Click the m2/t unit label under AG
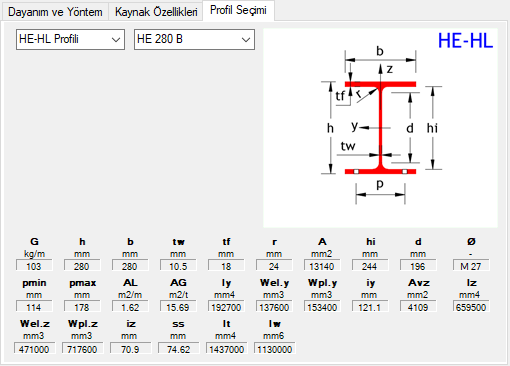 [178, 295]
